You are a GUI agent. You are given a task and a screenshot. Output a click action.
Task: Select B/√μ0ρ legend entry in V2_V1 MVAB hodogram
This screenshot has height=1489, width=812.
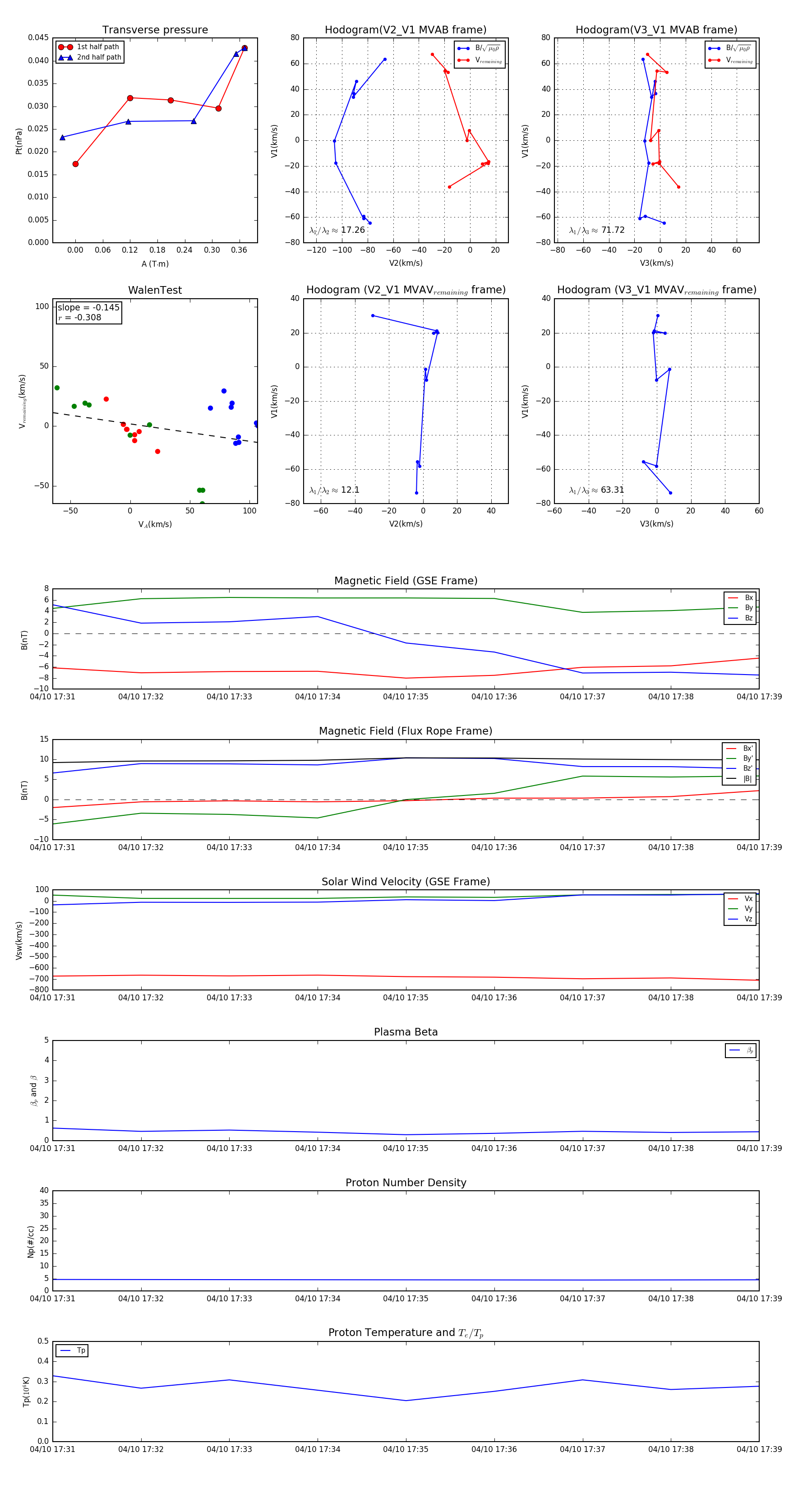[479, 49]
